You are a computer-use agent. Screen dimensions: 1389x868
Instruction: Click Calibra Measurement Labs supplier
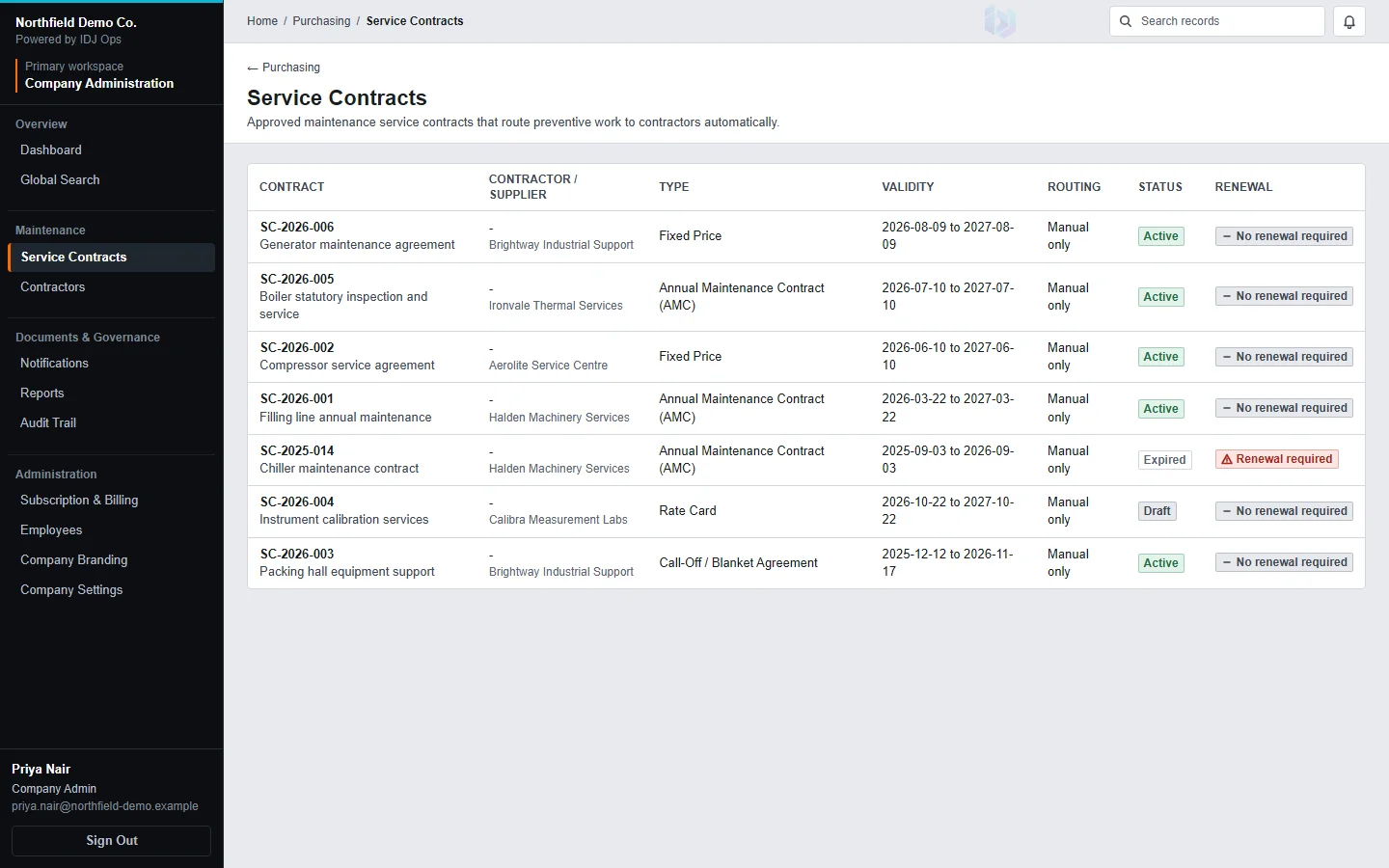tap(558, 520)
